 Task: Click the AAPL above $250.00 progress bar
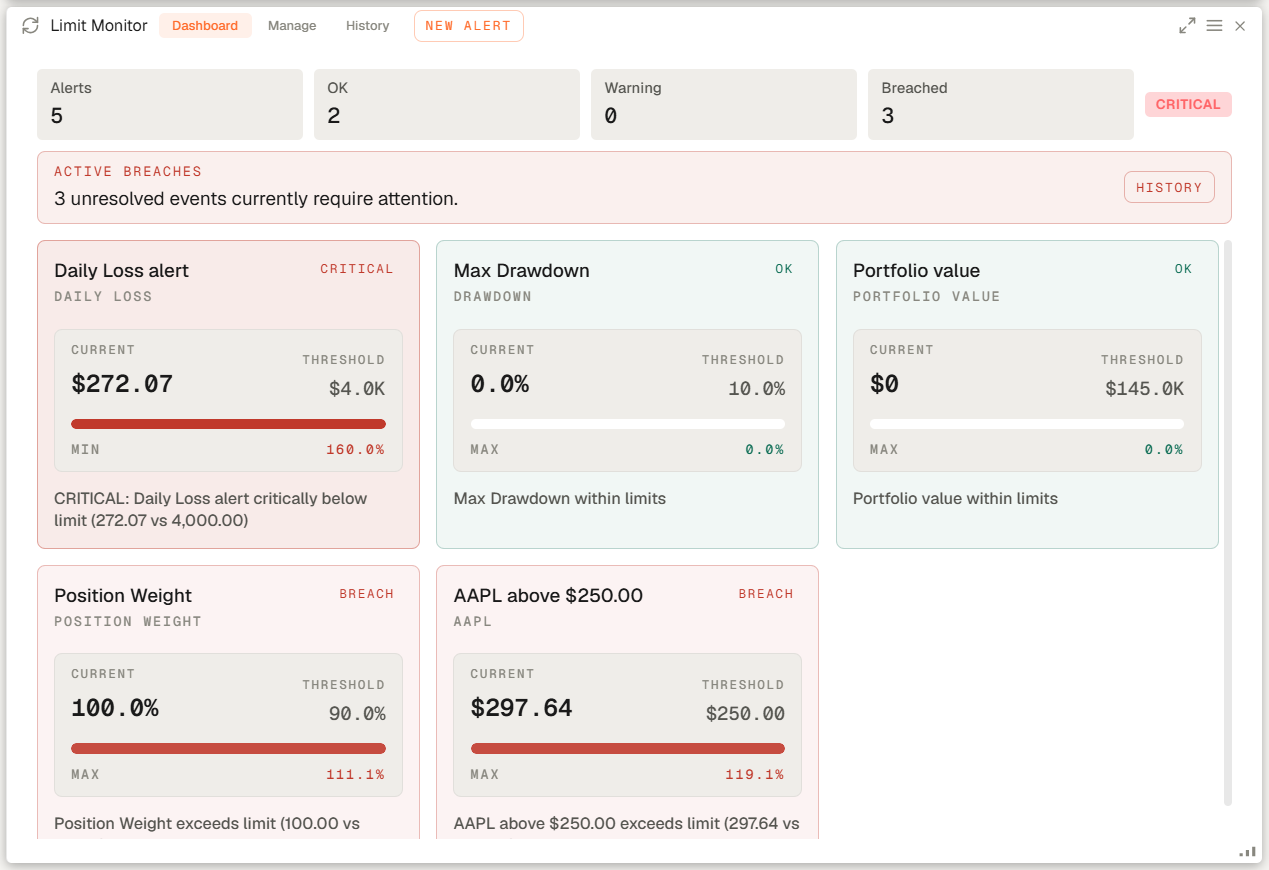628,748
